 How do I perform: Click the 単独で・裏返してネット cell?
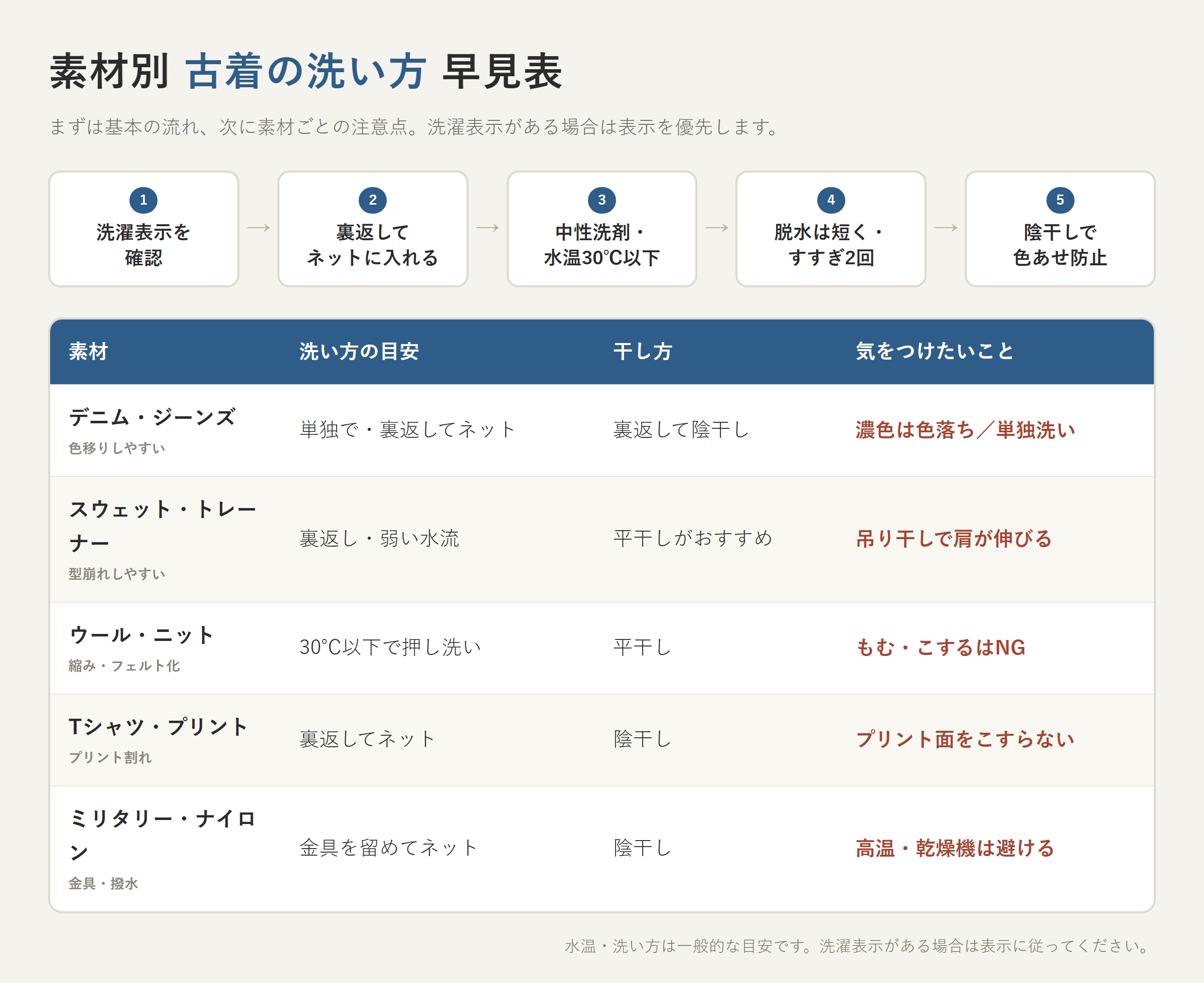(x=408, y=430)
